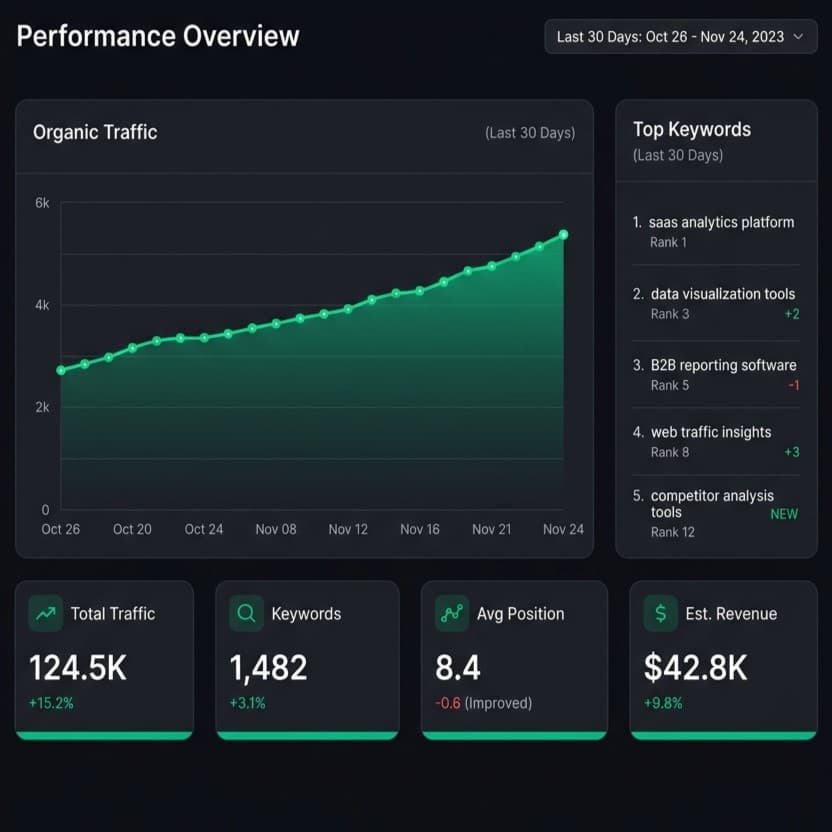The height and width of the screenshot is (832, 832).
Task: Click the 8.4 Avg Position value
Action: 457,668
